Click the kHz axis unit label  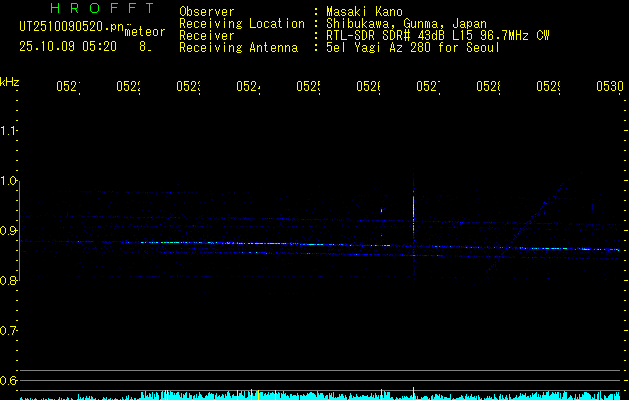tap(10, 82)
